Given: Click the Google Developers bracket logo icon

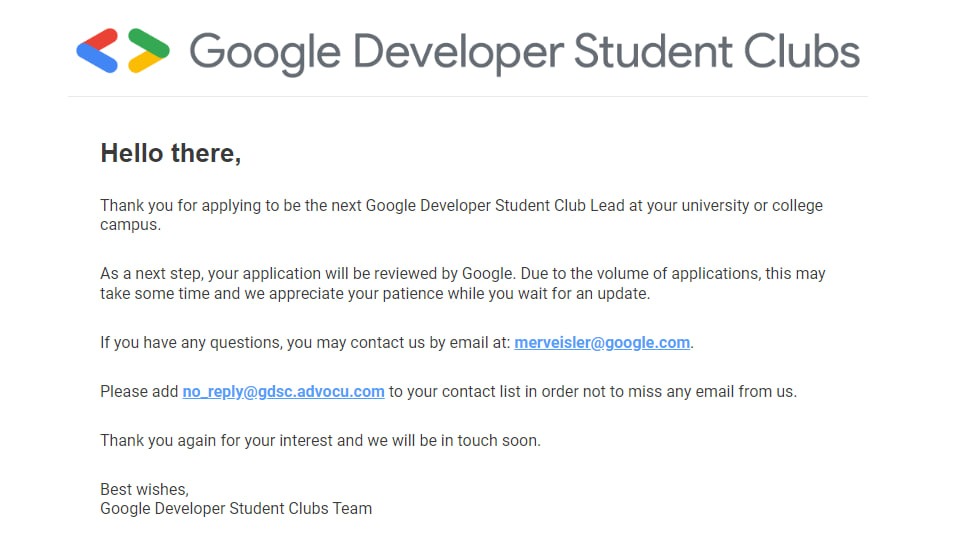Looking at the screenshot, I should (123, 50).
